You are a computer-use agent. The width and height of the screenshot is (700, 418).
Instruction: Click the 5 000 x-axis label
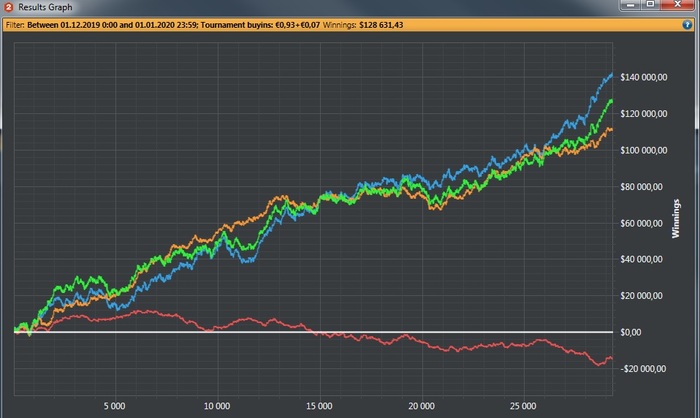coord(115,406)
